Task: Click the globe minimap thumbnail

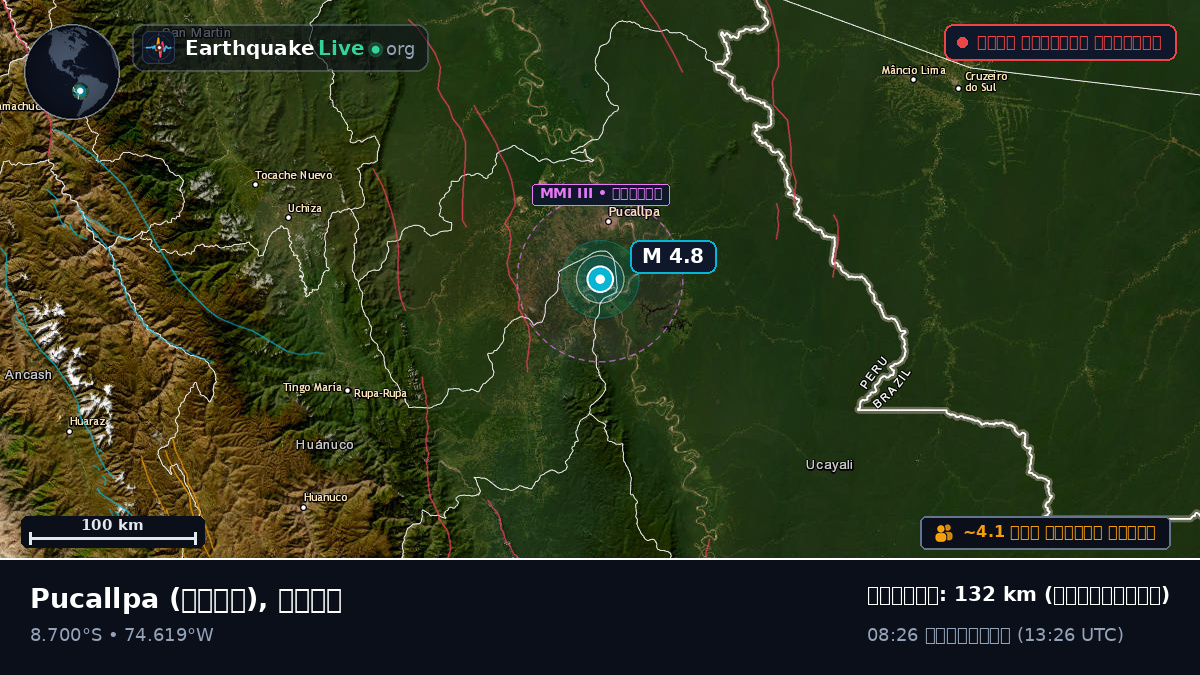Action: [72, 72]
